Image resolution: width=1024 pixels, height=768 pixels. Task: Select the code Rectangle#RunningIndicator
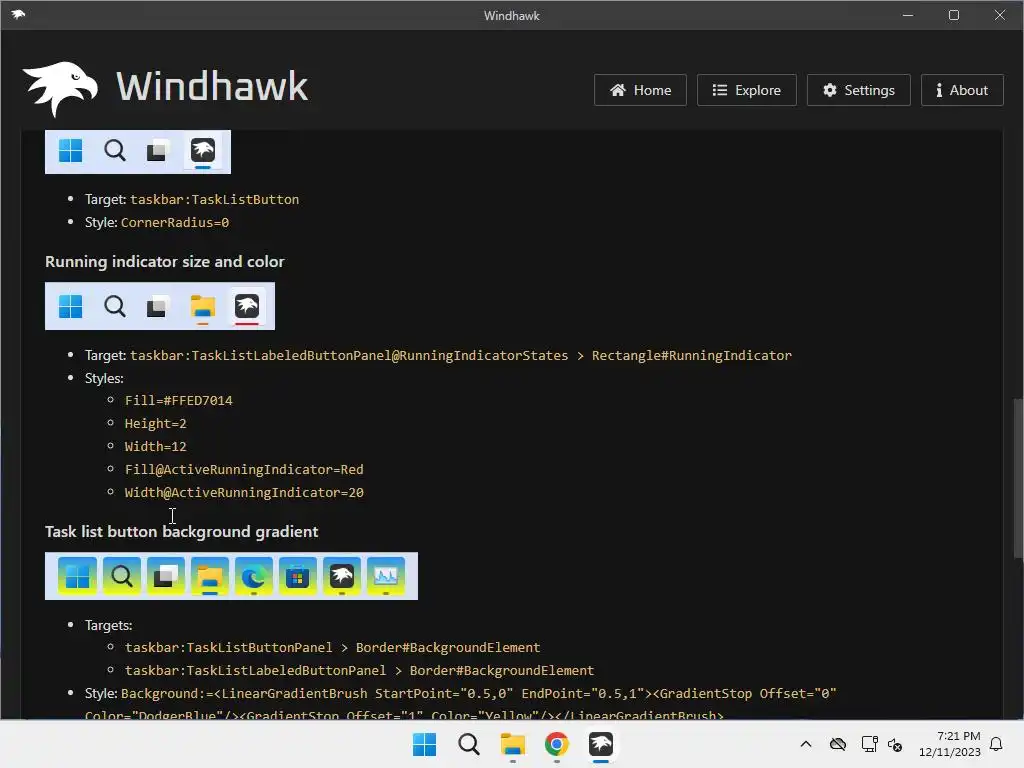(x=692, y=355)
